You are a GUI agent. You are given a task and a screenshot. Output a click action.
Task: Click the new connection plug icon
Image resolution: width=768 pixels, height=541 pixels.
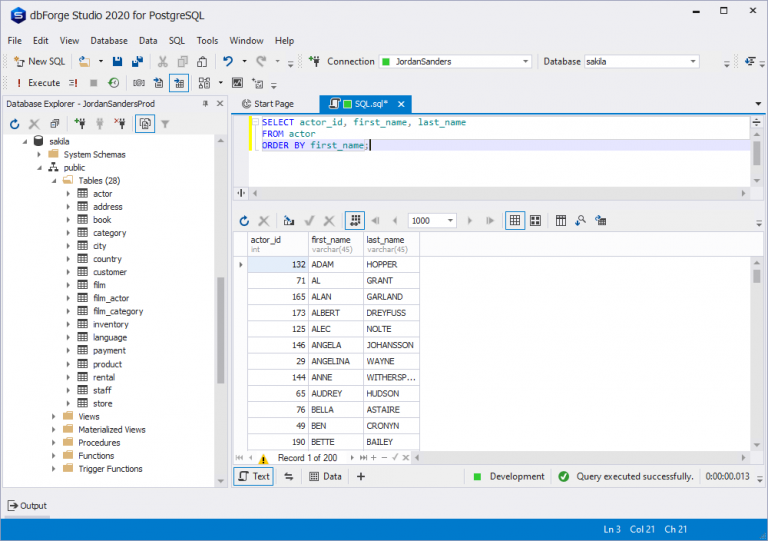tap(78, 124)
